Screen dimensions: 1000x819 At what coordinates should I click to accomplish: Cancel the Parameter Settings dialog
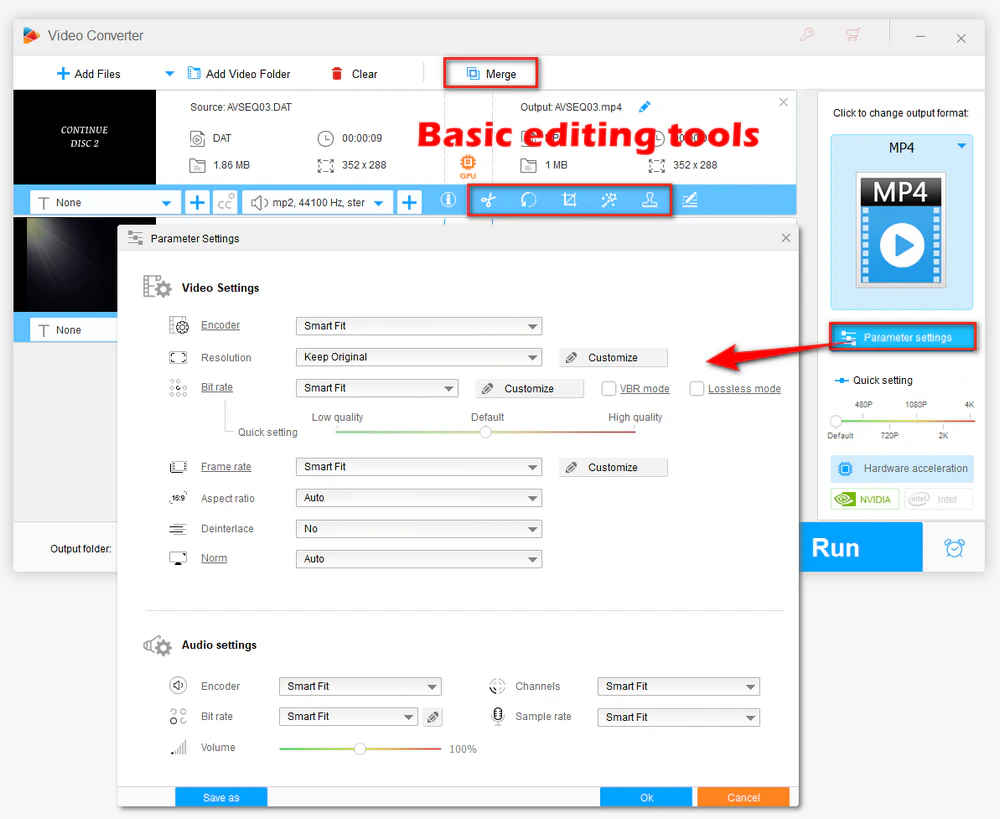click(744, 797)
